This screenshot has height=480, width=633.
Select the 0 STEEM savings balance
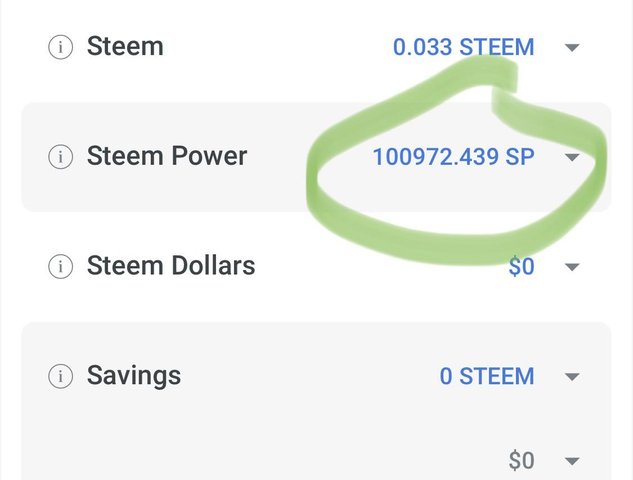(486, 377)
